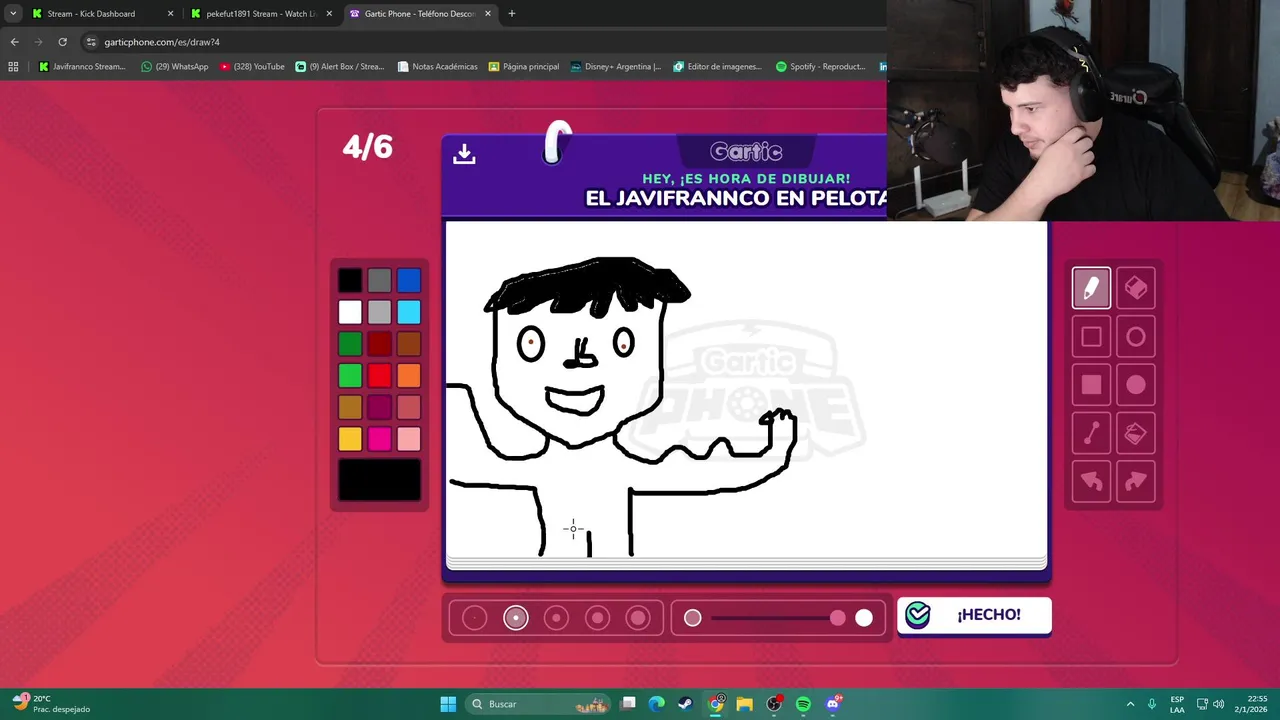The width and height of the screenshot is (1280, 720).
Task: Open Steam from the taskbar
Action: 685,704
